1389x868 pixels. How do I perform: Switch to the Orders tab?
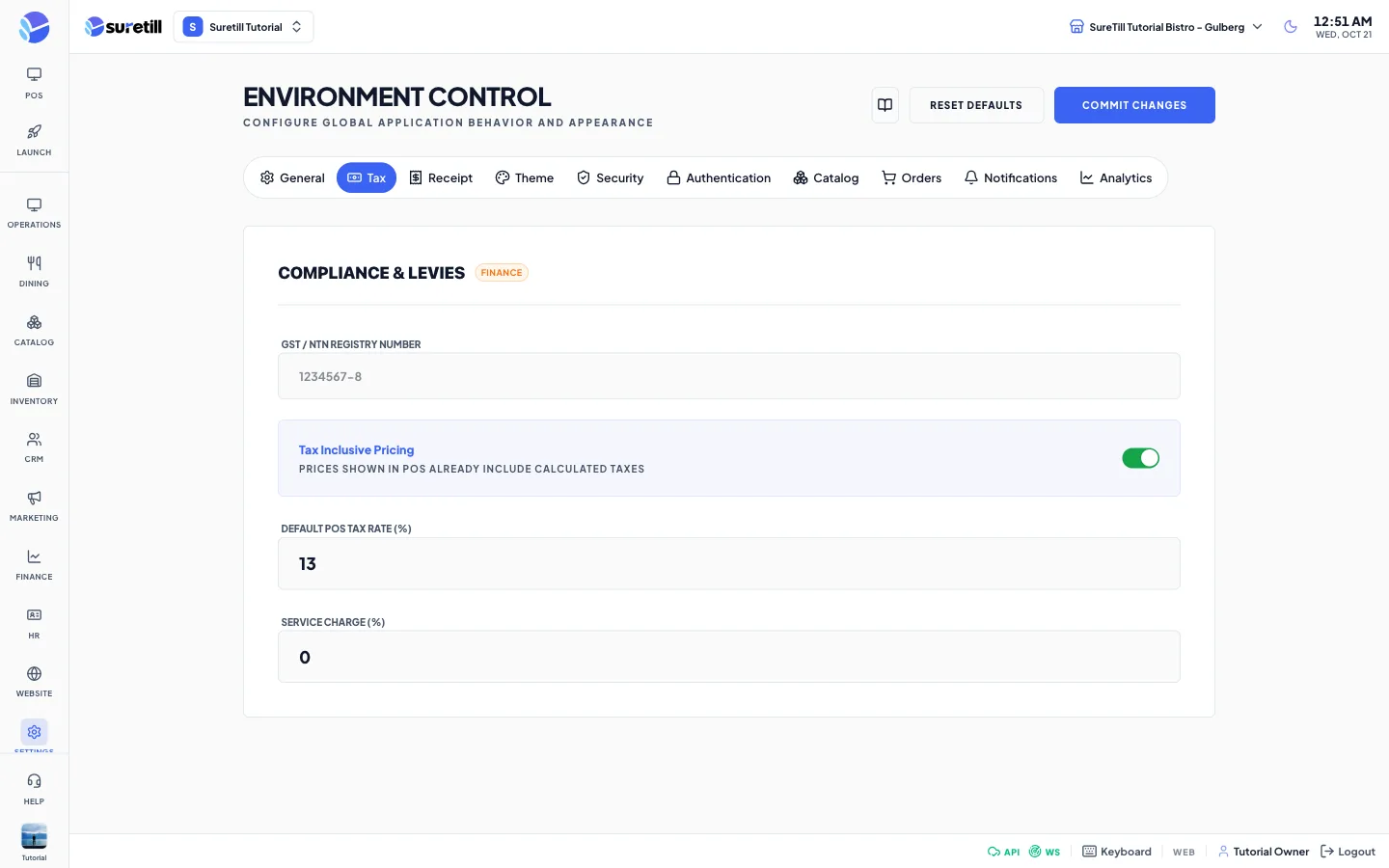tap(912, 177)
